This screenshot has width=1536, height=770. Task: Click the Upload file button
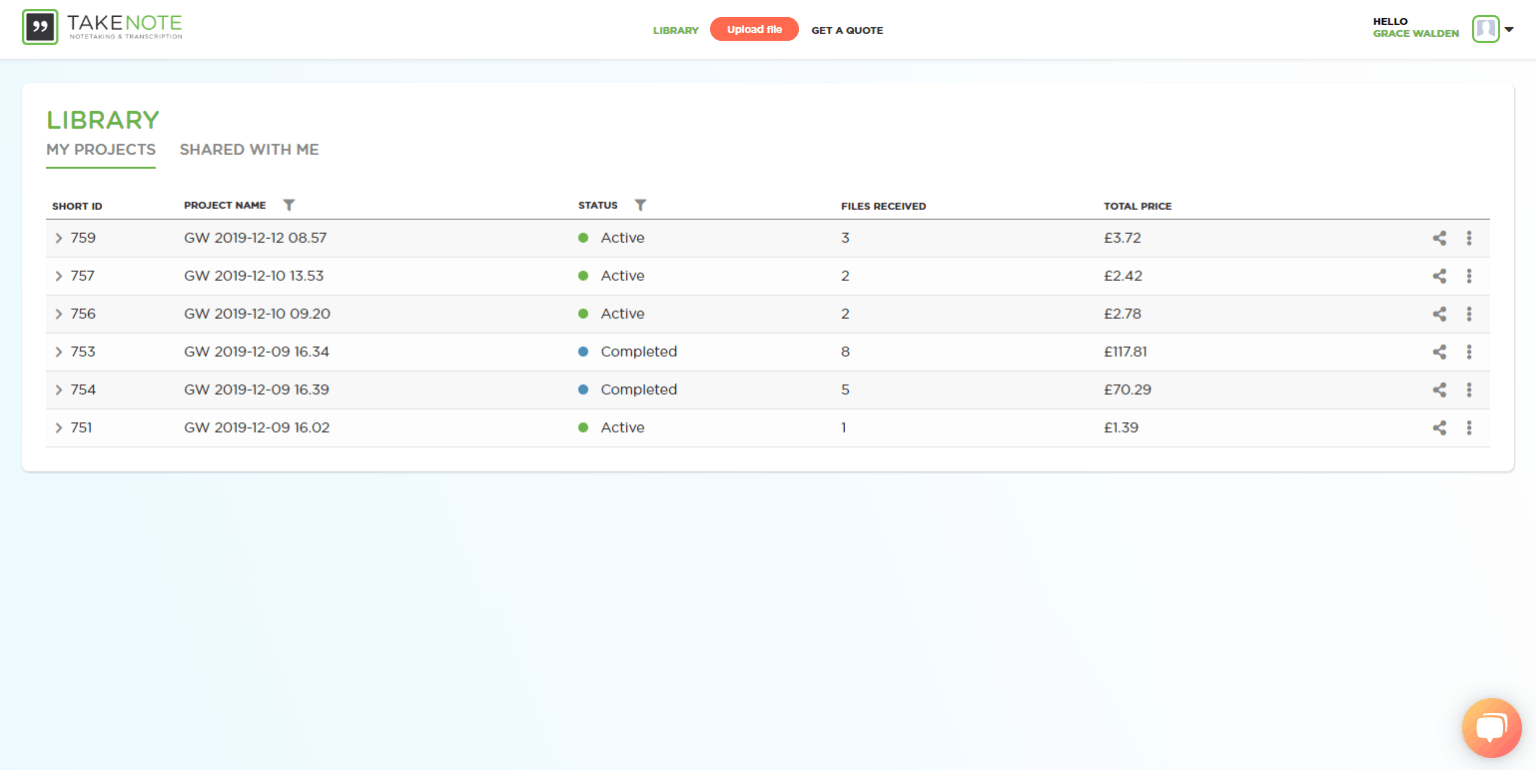(x=754, y=29)
